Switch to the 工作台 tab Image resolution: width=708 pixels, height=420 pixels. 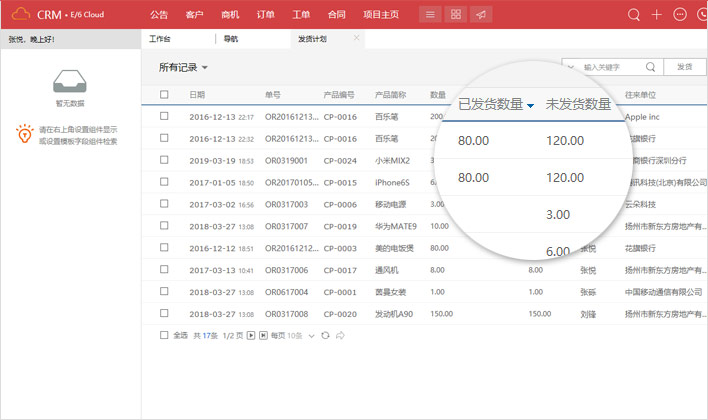pyautogui.click(x=159, y=39)
